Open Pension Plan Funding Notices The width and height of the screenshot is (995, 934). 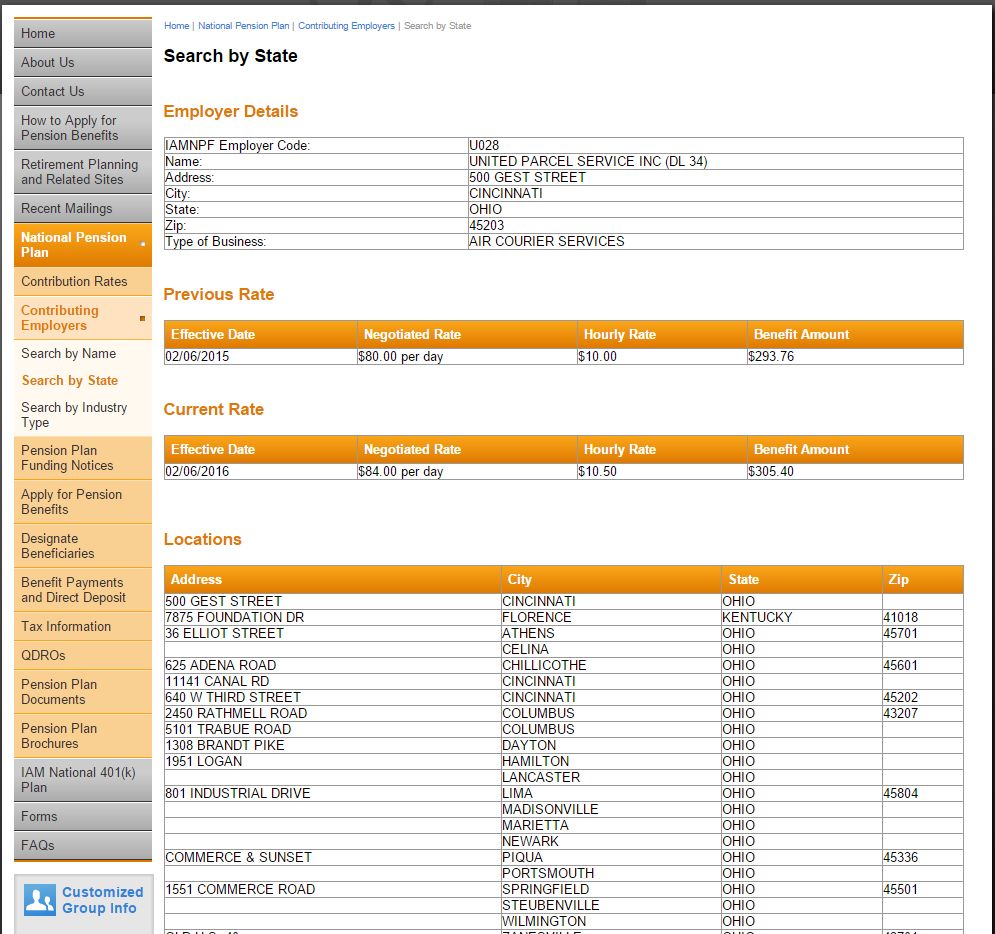83,458
